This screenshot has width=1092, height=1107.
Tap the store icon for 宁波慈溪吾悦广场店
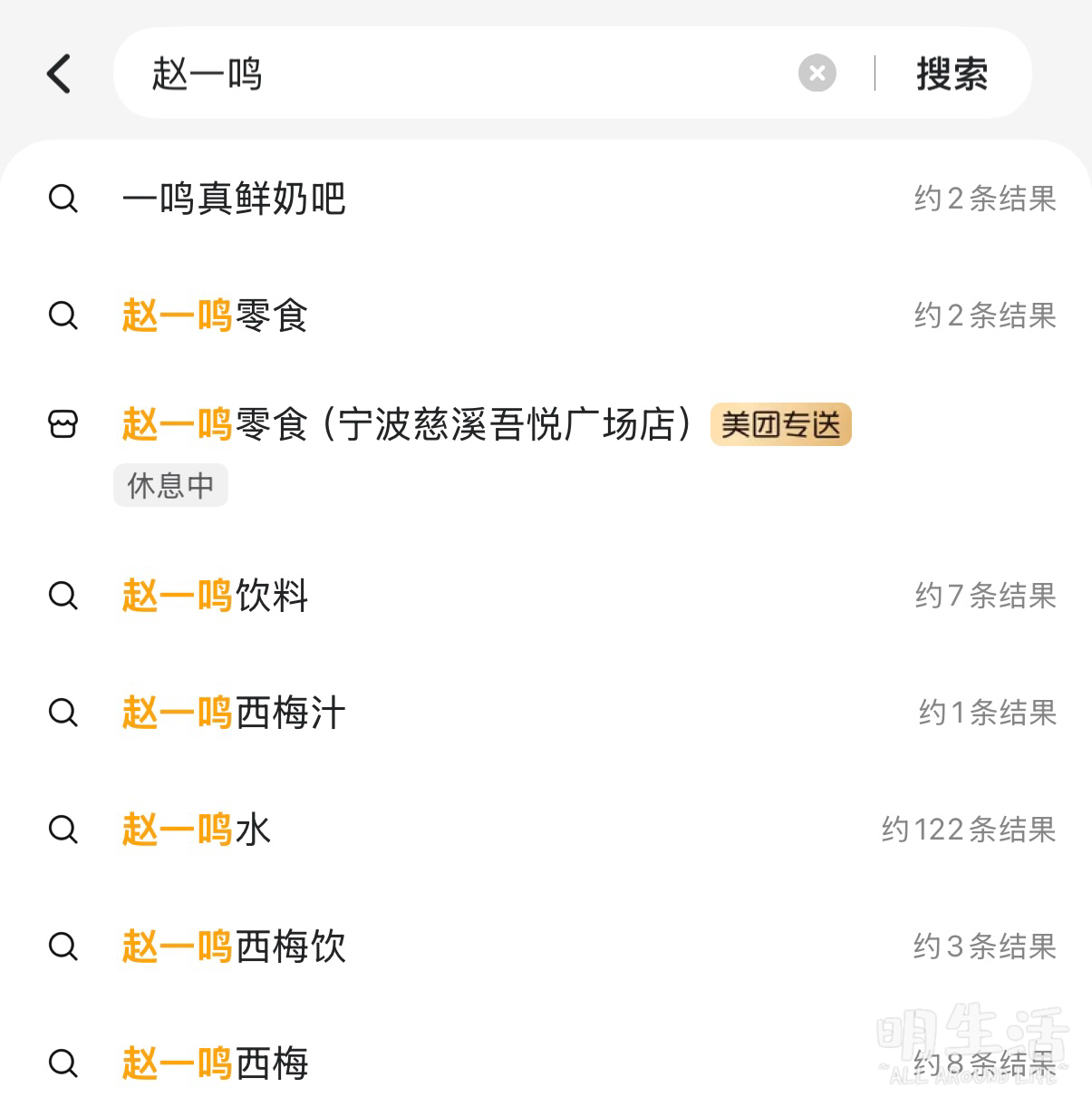63,423
